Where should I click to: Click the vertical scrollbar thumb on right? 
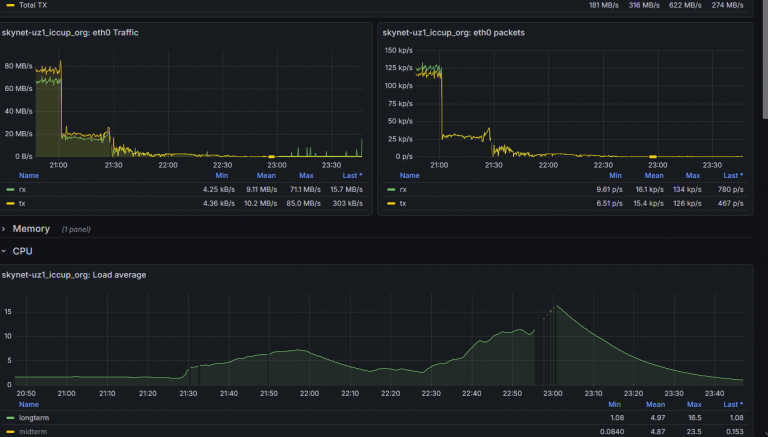point(765,59)
